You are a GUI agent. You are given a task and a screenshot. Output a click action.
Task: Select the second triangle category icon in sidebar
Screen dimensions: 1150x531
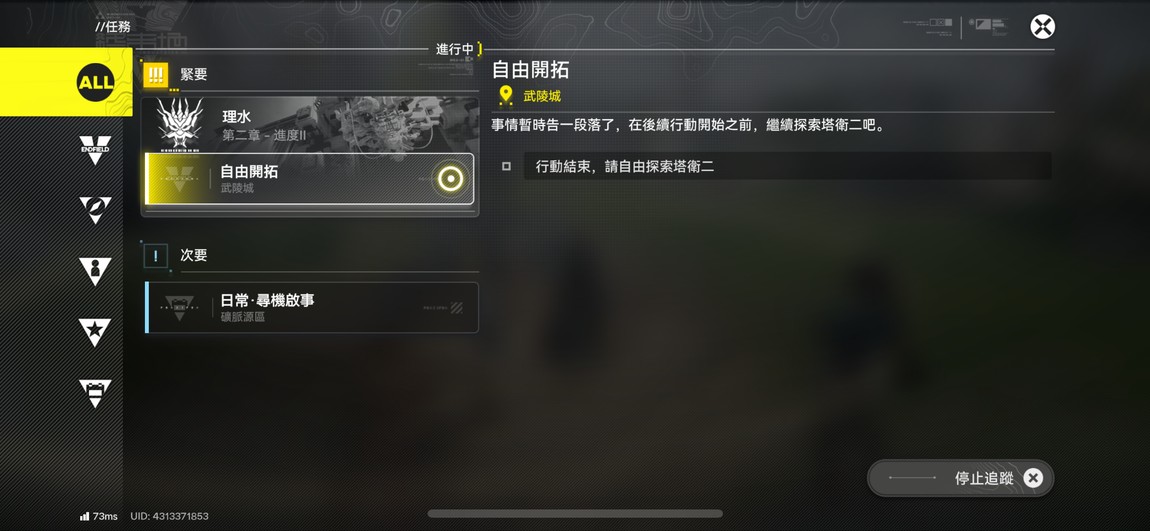click(95, 210)
